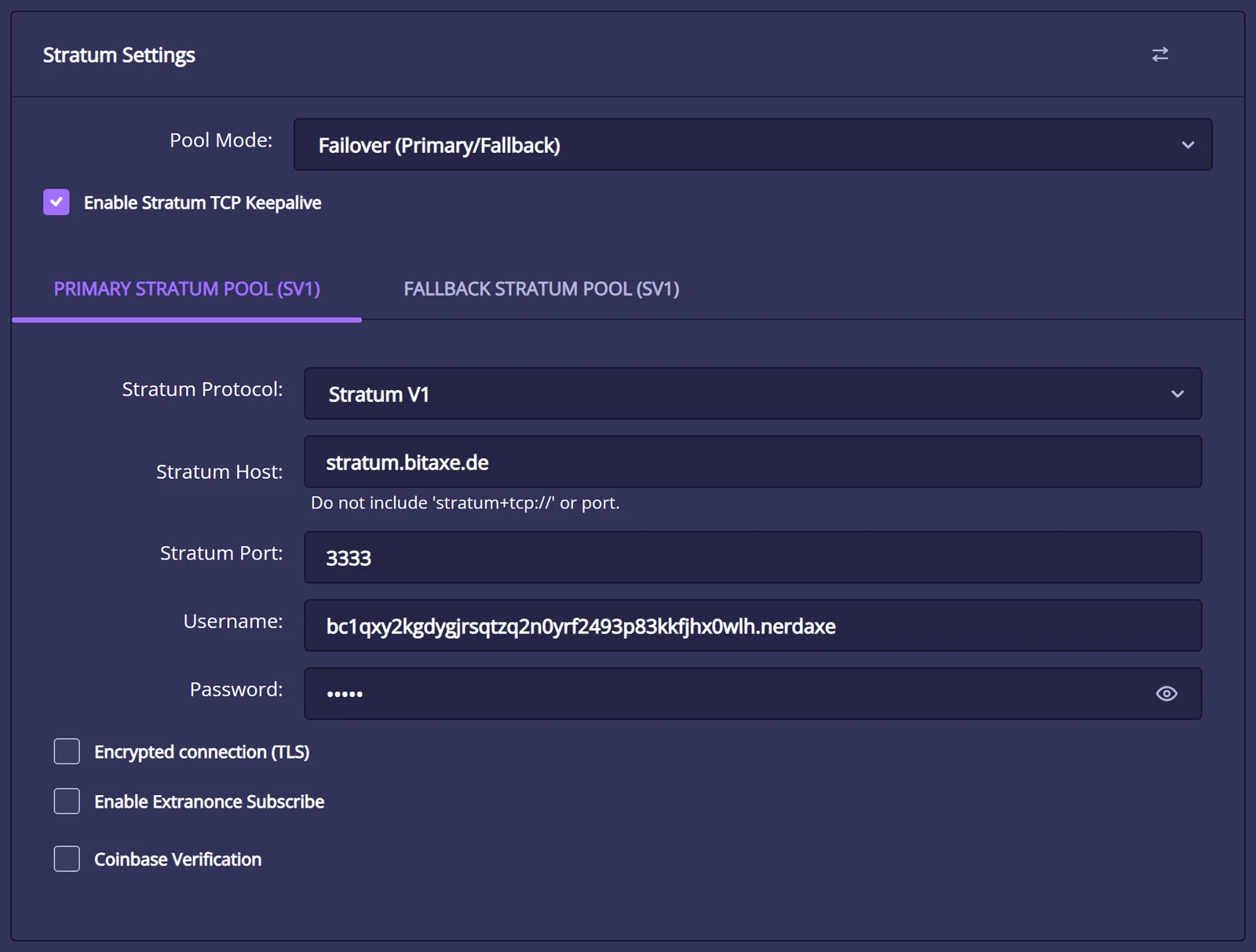Click the swap arrows icon in Stratum Settings header
Viewport: 1256px width, 952px height.
(x=1159, y=54)
